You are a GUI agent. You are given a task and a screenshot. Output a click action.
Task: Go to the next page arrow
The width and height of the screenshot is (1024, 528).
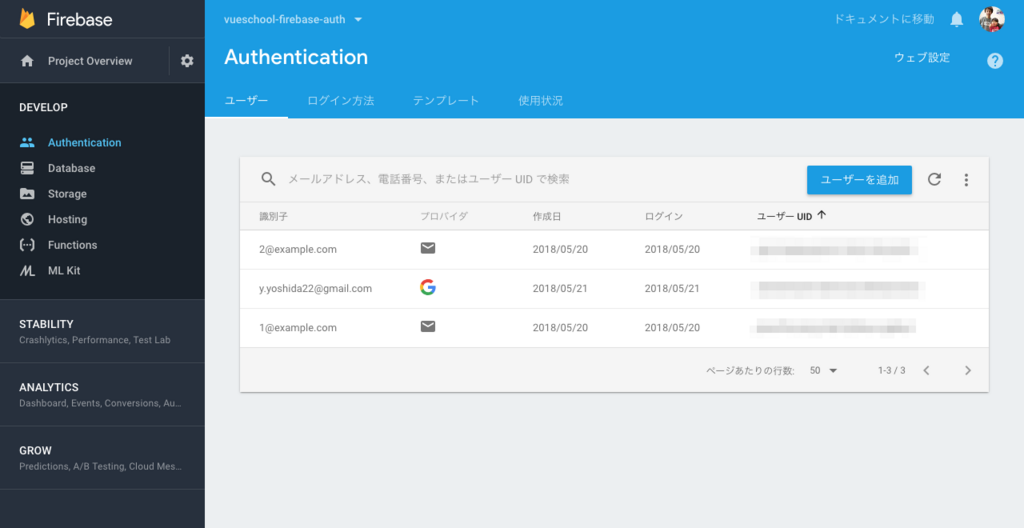point(968,371)
